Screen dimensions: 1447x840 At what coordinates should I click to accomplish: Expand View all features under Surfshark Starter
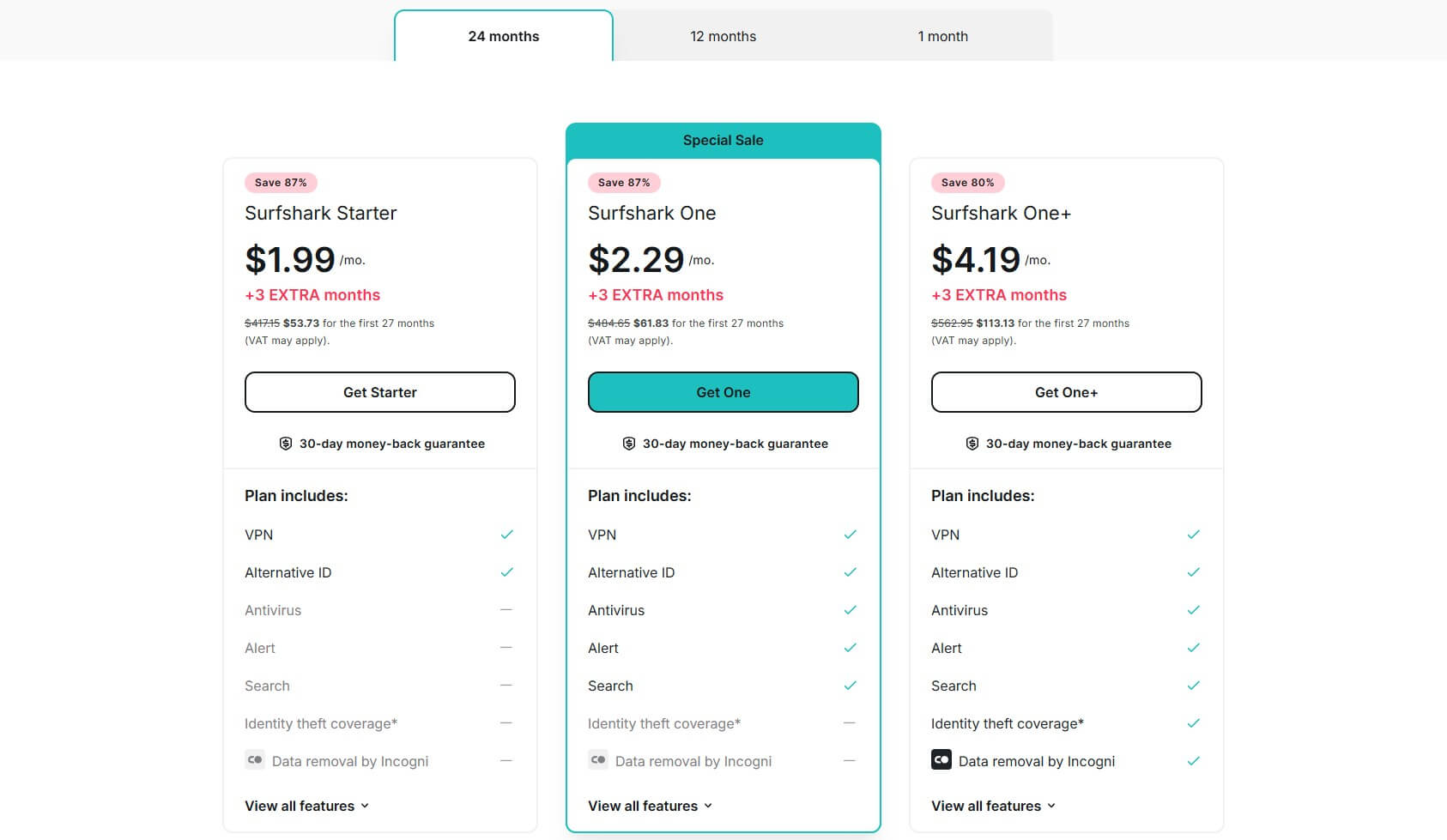306,806
